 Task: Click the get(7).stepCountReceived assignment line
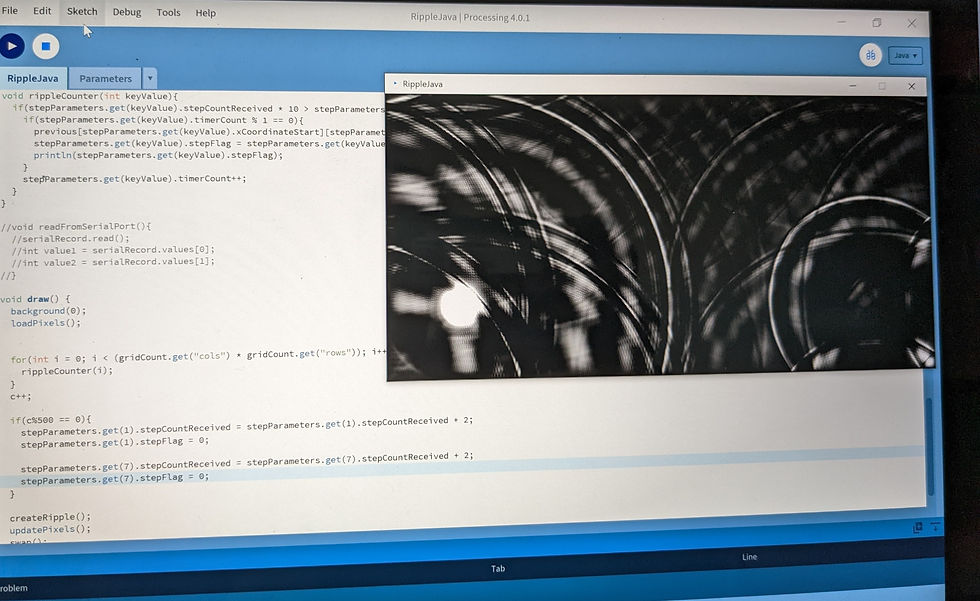[x=247, y=462]
